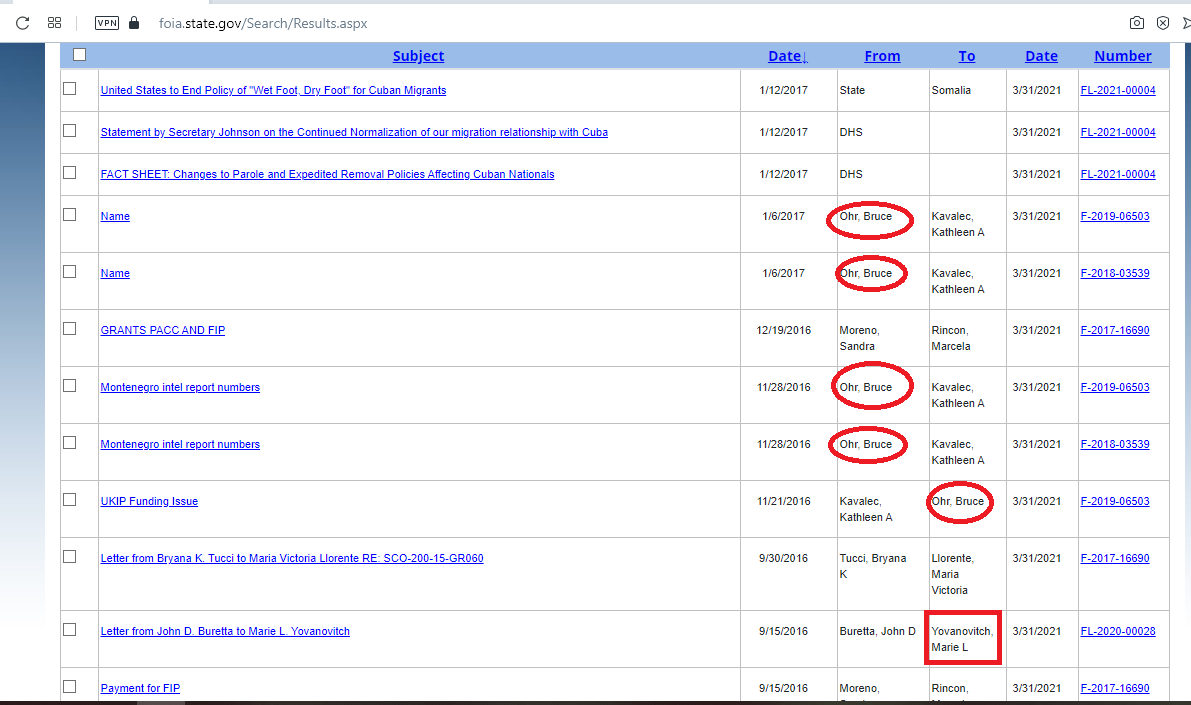Open F-2019-06503 link in UKIP Funding row
The height and width of the screenshot is (705, 1191).
[1114, 501]
